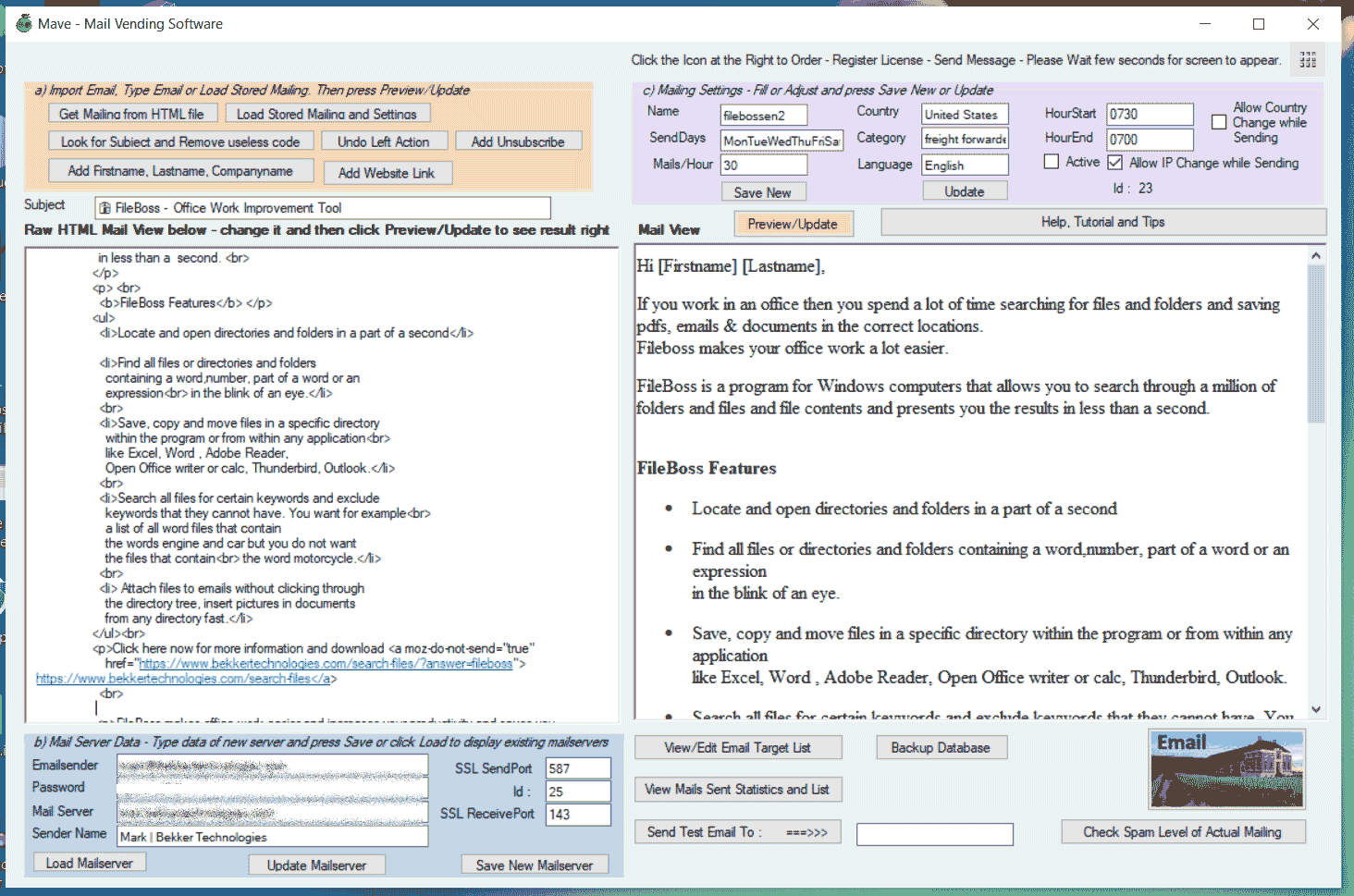Click the Load Mailserver button

pos(90,863)
